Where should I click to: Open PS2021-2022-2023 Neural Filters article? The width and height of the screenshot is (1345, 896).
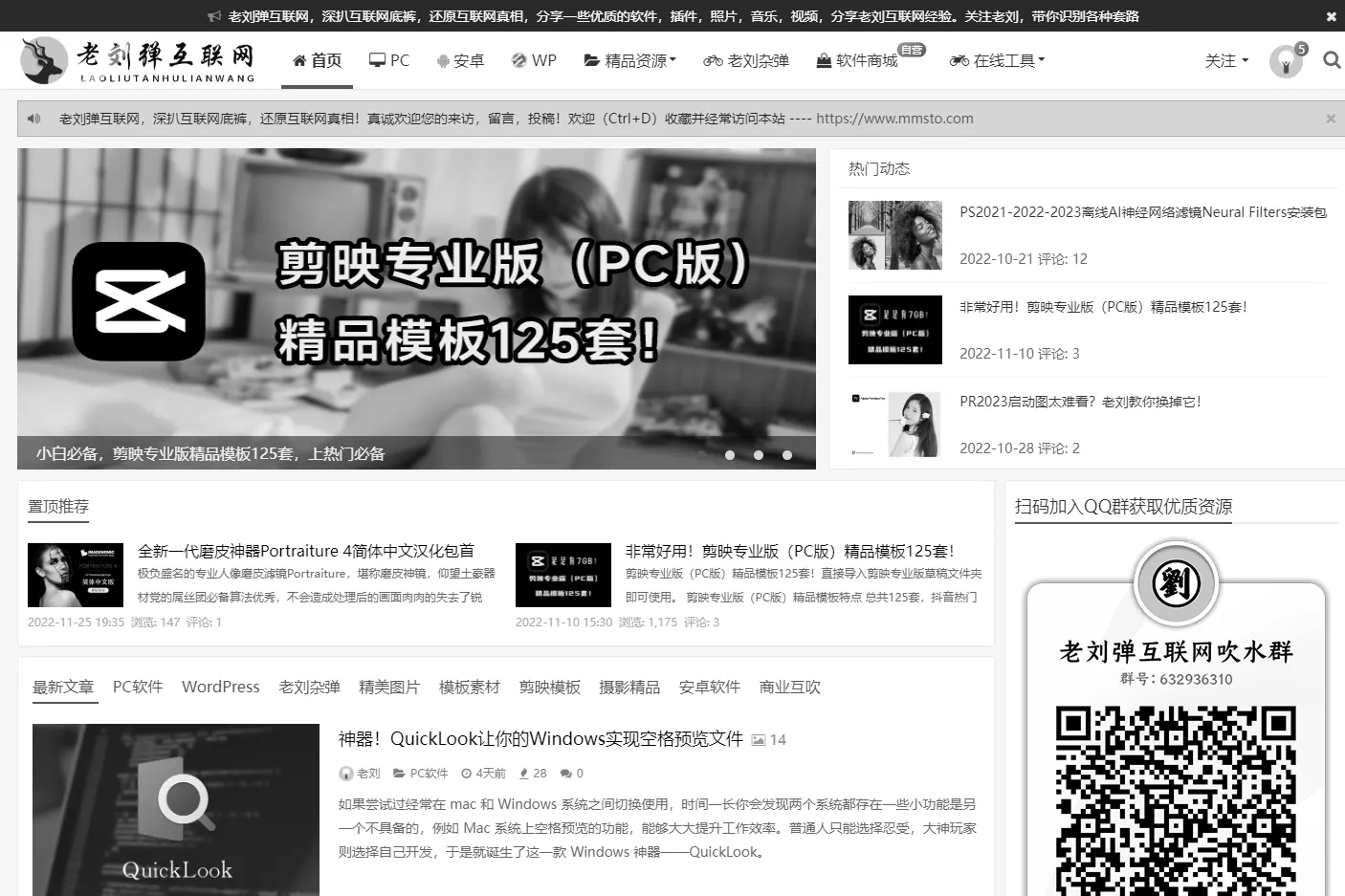(x=1143, y=212)
